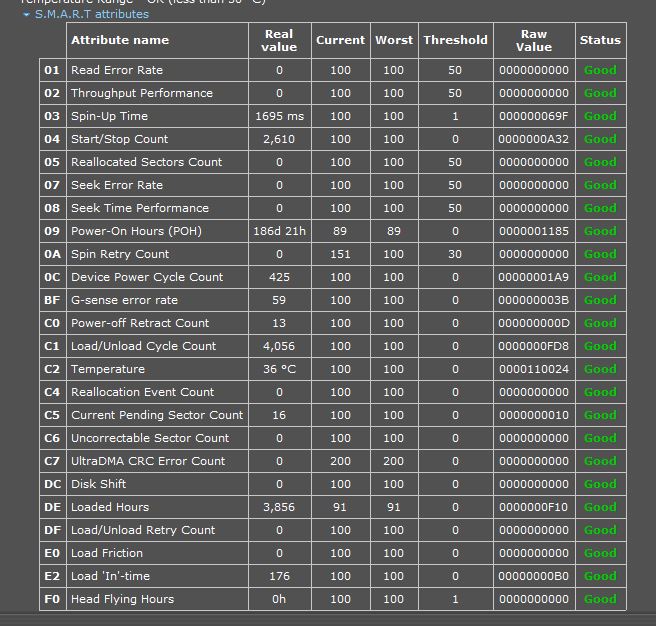The image size is (656, 626).
Task: Select the Worst column header
Action: [394, 40]
